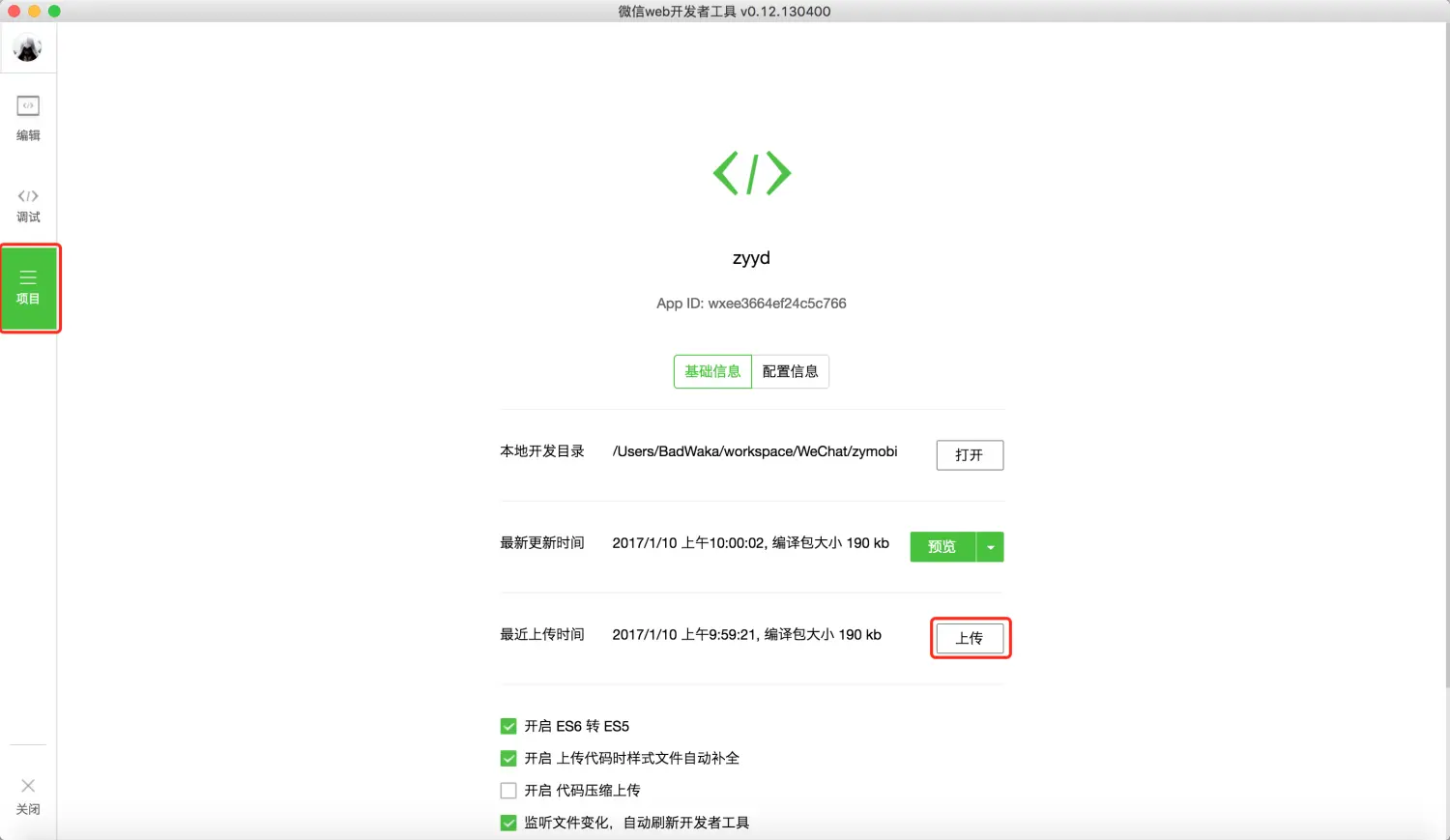Click the App ID wxee3664ef24c5c766 text

[751, 304]
